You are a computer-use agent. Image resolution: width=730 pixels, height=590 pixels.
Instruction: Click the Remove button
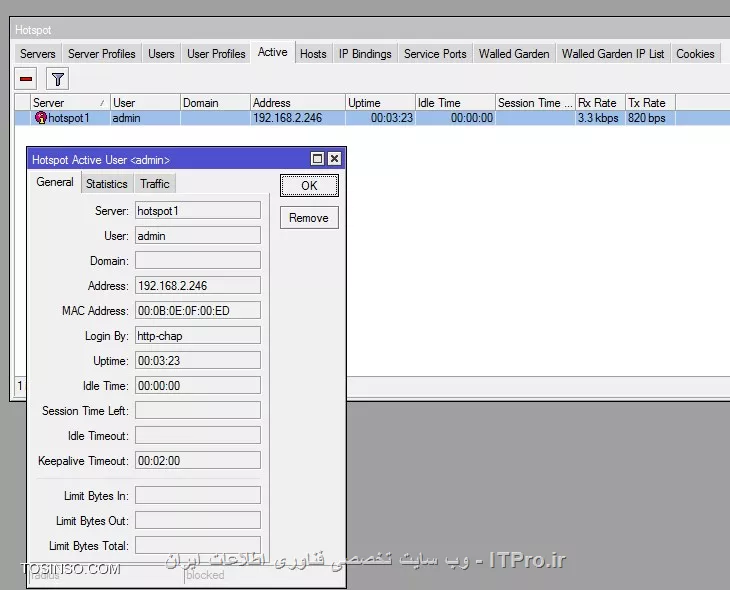click(x=309, y=218)
